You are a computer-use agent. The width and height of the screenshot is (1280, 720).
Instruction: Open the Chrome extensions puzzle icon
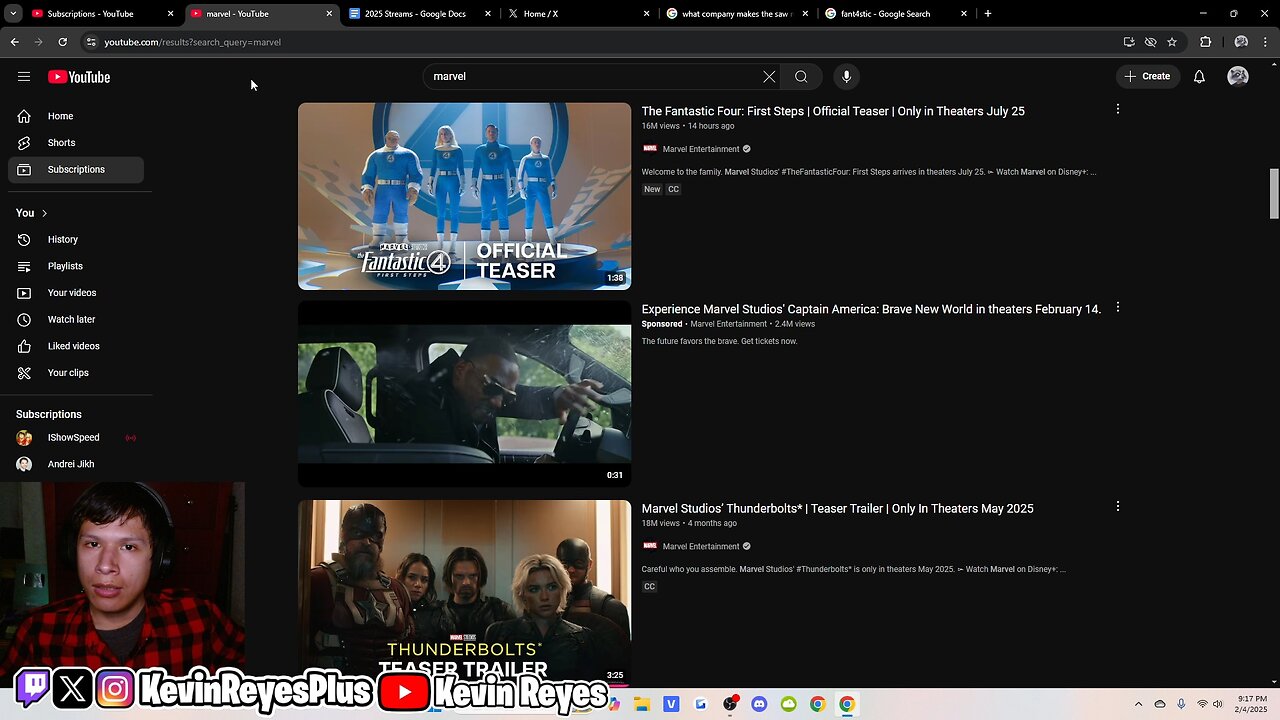click(x=1205, y=42)
